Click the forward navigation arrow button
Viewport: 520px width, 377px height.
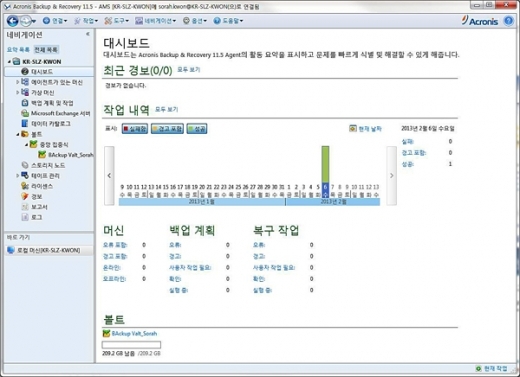25,21
